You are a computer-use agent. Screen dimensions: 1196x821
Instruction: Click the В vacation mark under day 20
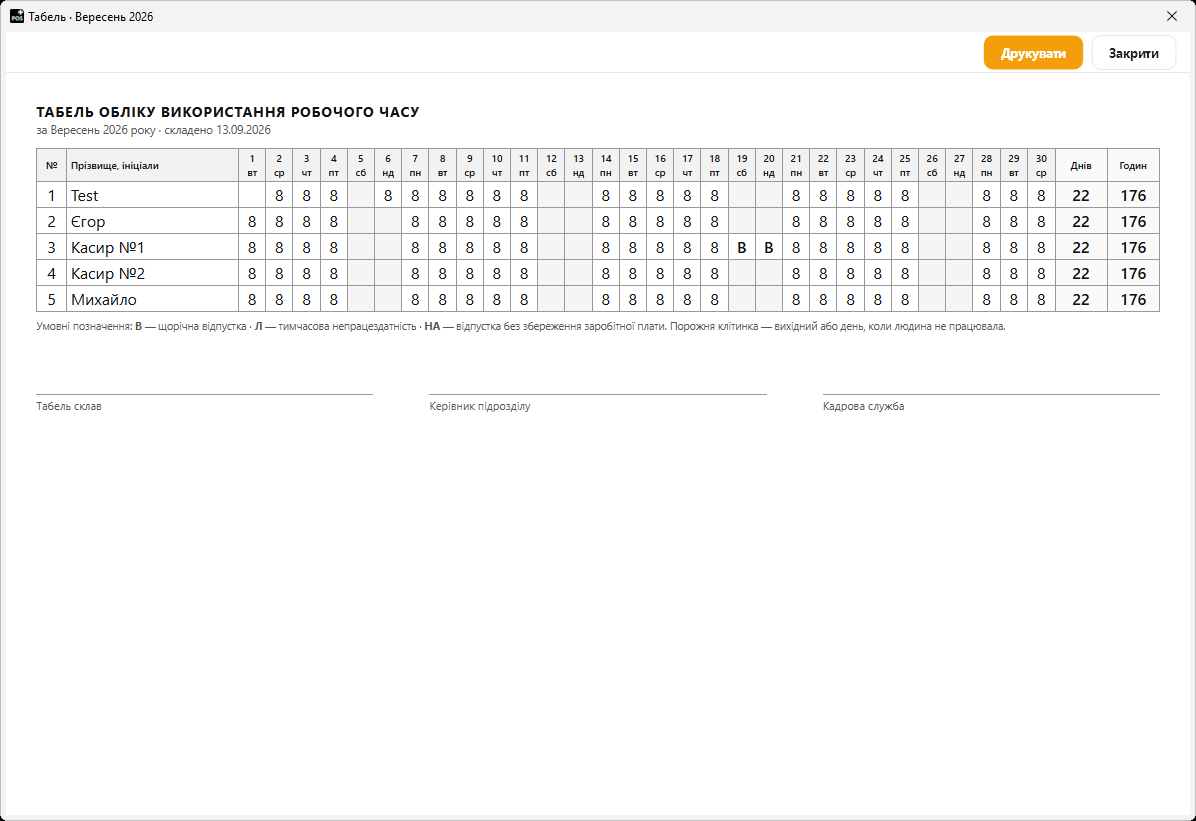point(769,247)
